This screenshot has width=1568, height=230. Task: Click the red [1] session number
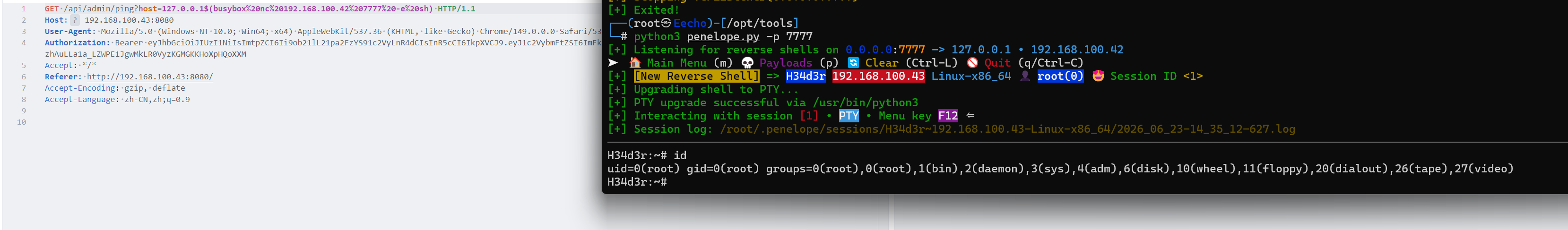pos(809,116)
